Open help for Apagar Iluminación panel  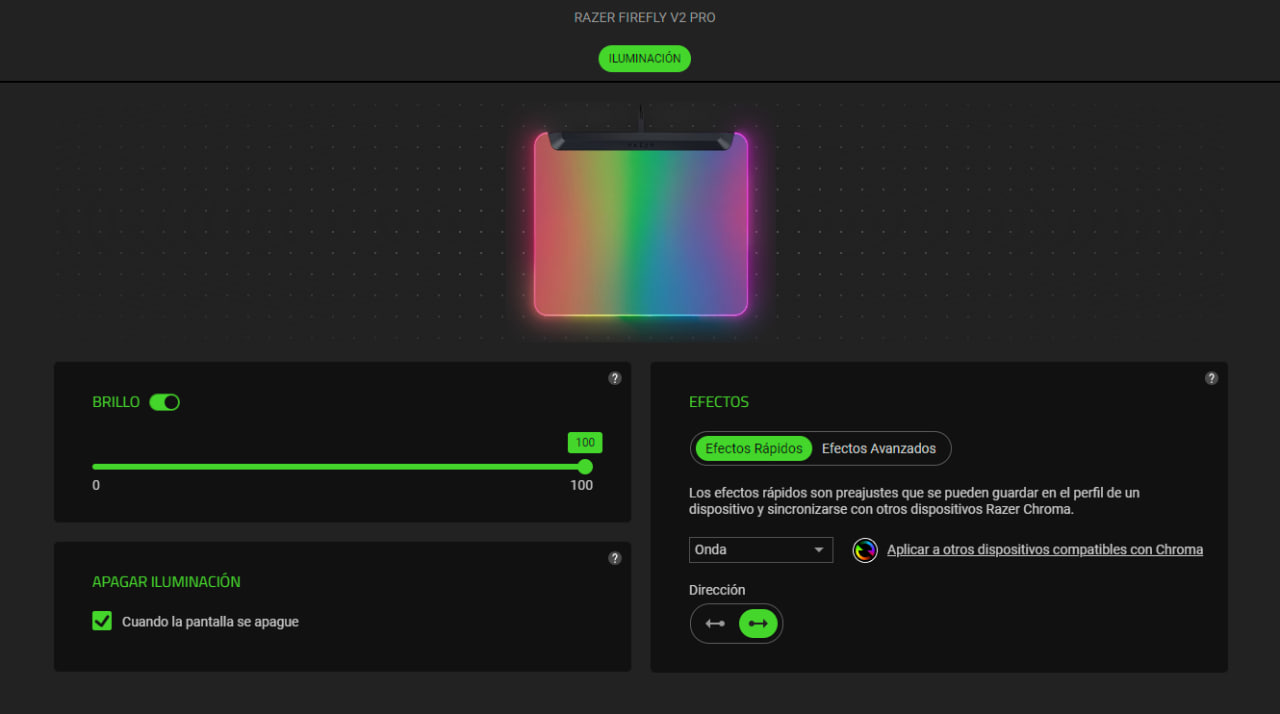[615, 558]
